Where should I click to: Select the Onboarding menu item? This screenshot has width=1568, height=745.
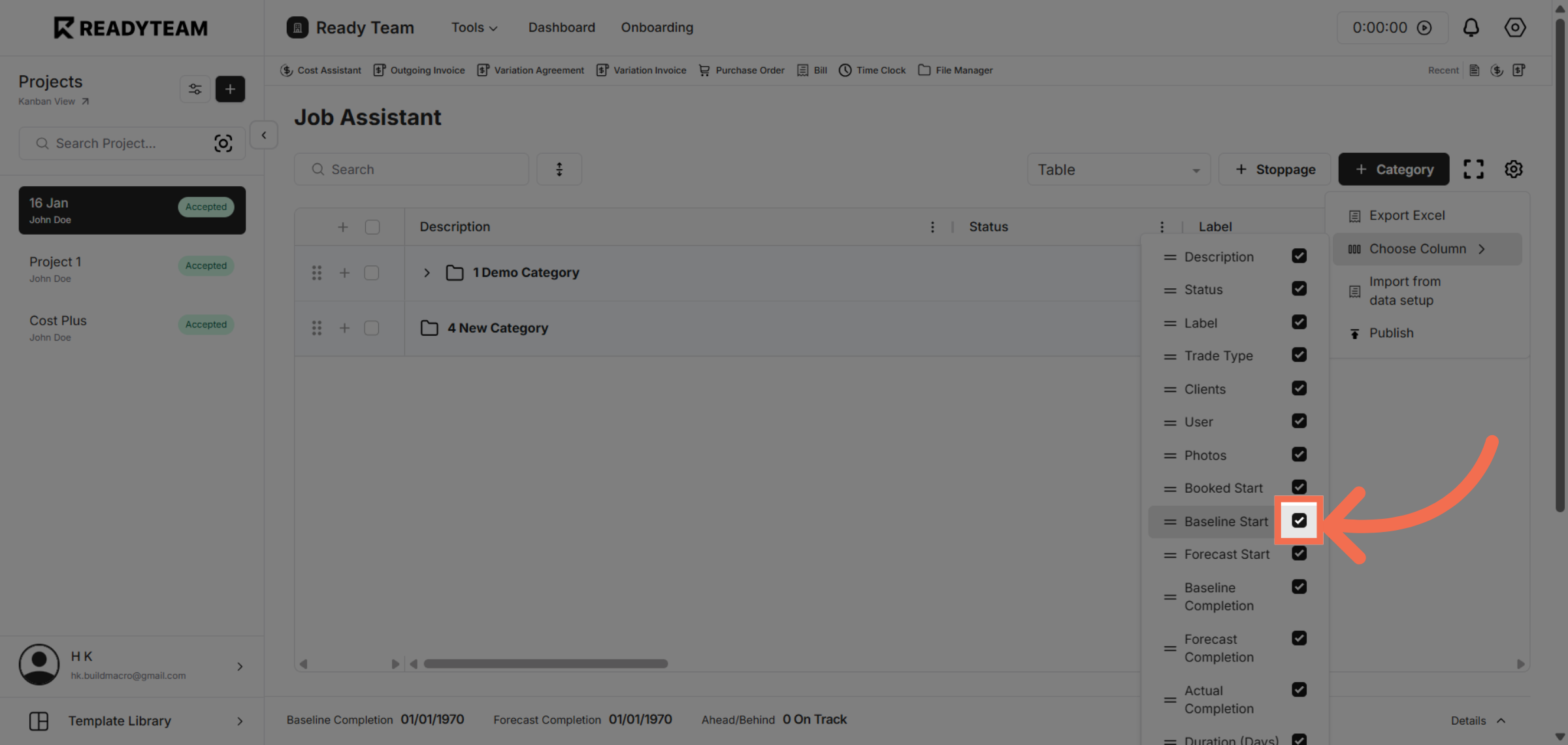[x=657, y=27]
